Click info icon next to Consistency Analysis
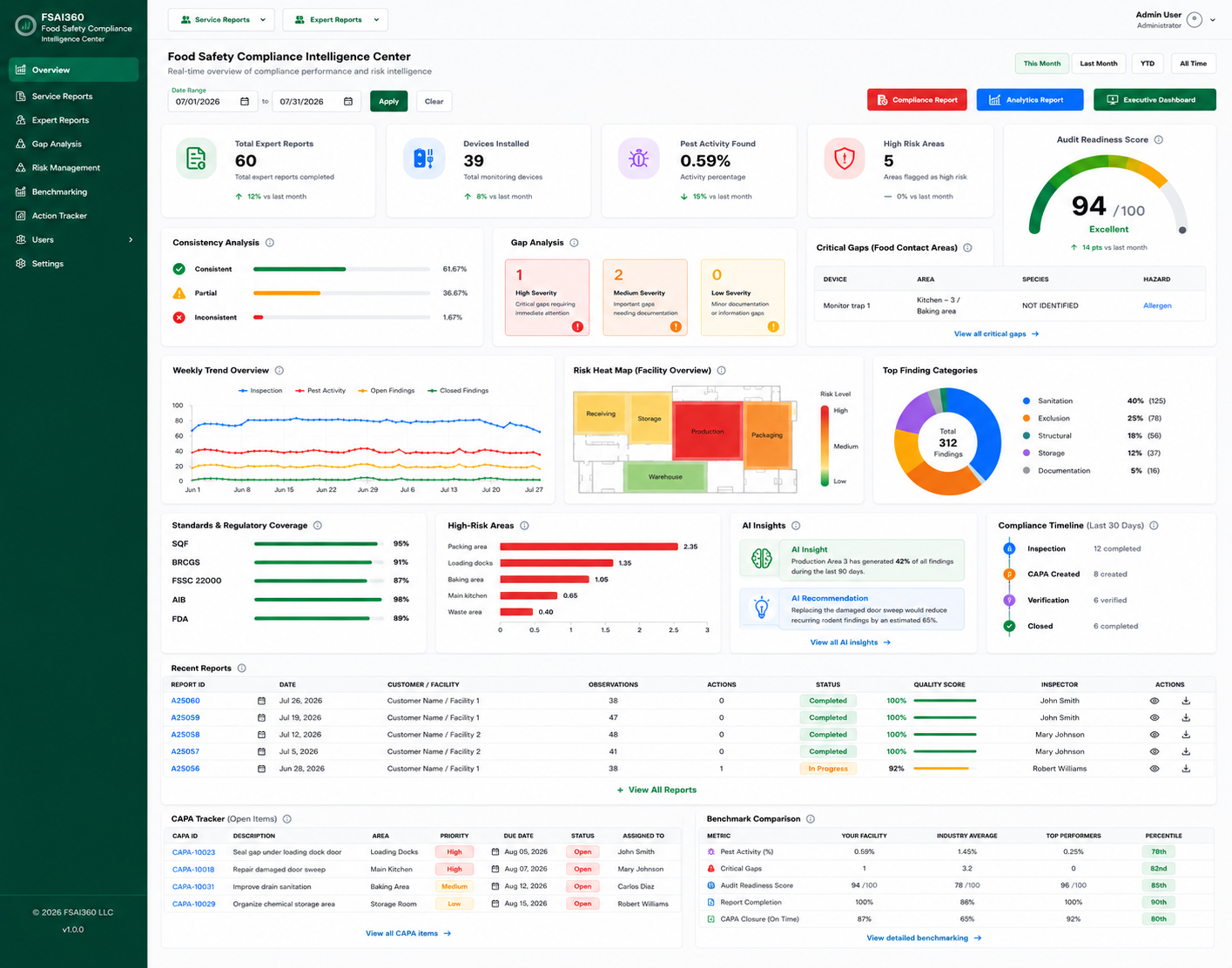The image size is (1232, 968). click(270, 243)
